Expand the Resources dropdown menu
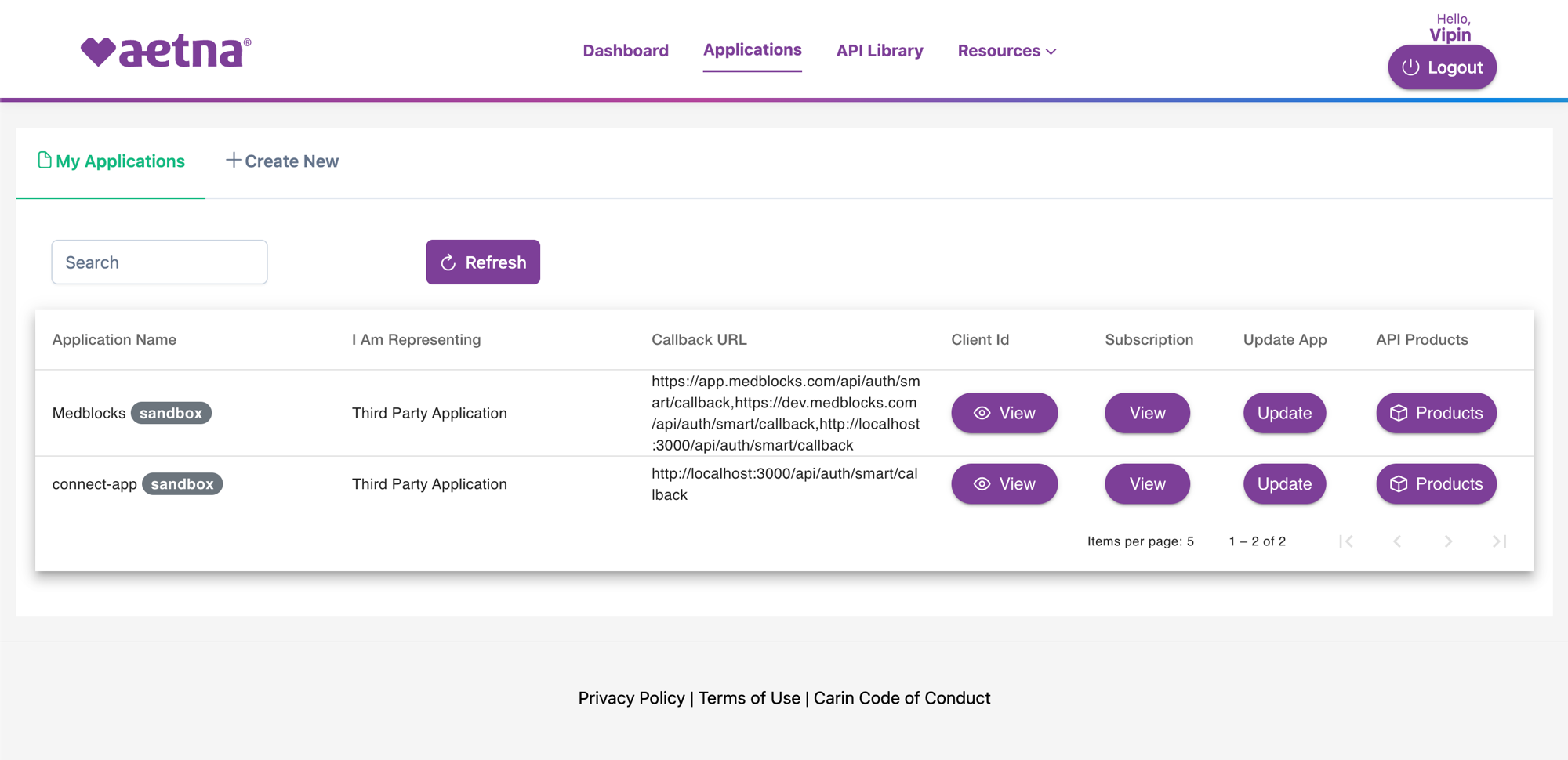 point(1007,51)
